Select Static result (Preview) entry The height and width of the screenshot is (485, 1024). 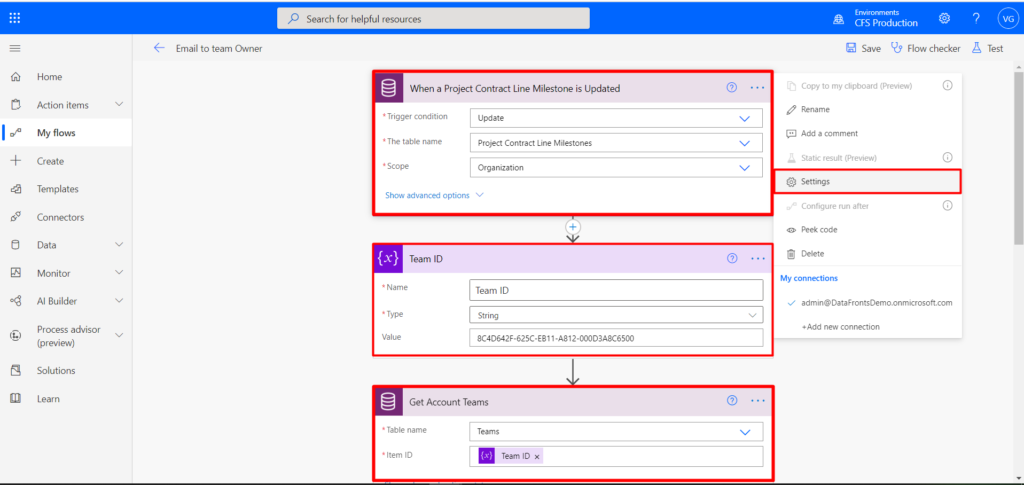click(839, 157)
